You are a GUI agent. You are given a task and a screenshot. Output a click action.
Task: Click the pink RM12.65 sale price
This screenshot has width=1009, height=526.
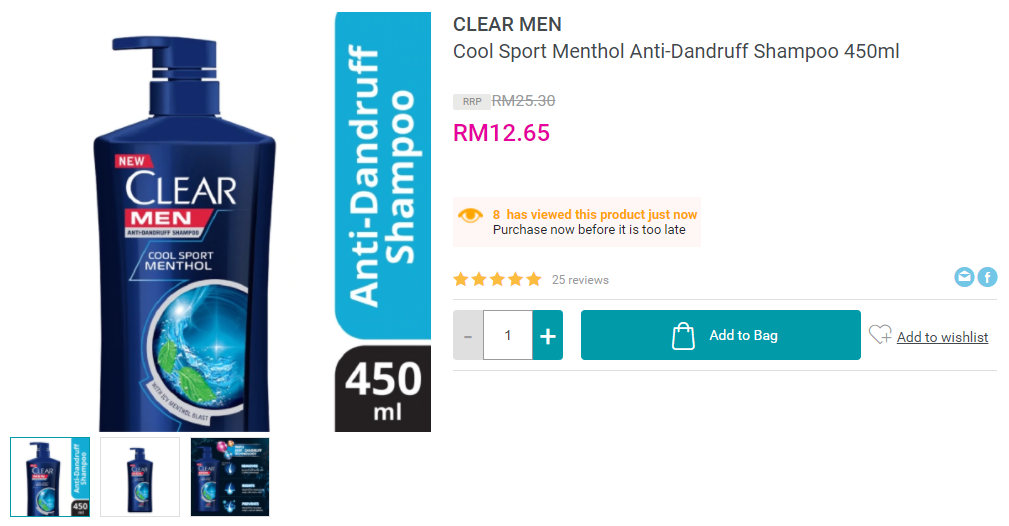[501, 133]
